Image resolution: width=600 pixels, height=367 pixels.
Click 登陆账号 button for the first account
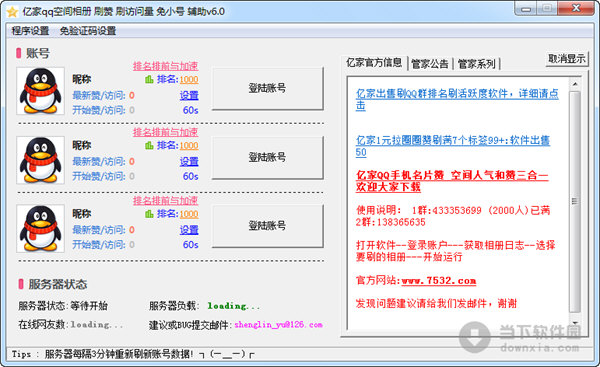pos(267,88)
